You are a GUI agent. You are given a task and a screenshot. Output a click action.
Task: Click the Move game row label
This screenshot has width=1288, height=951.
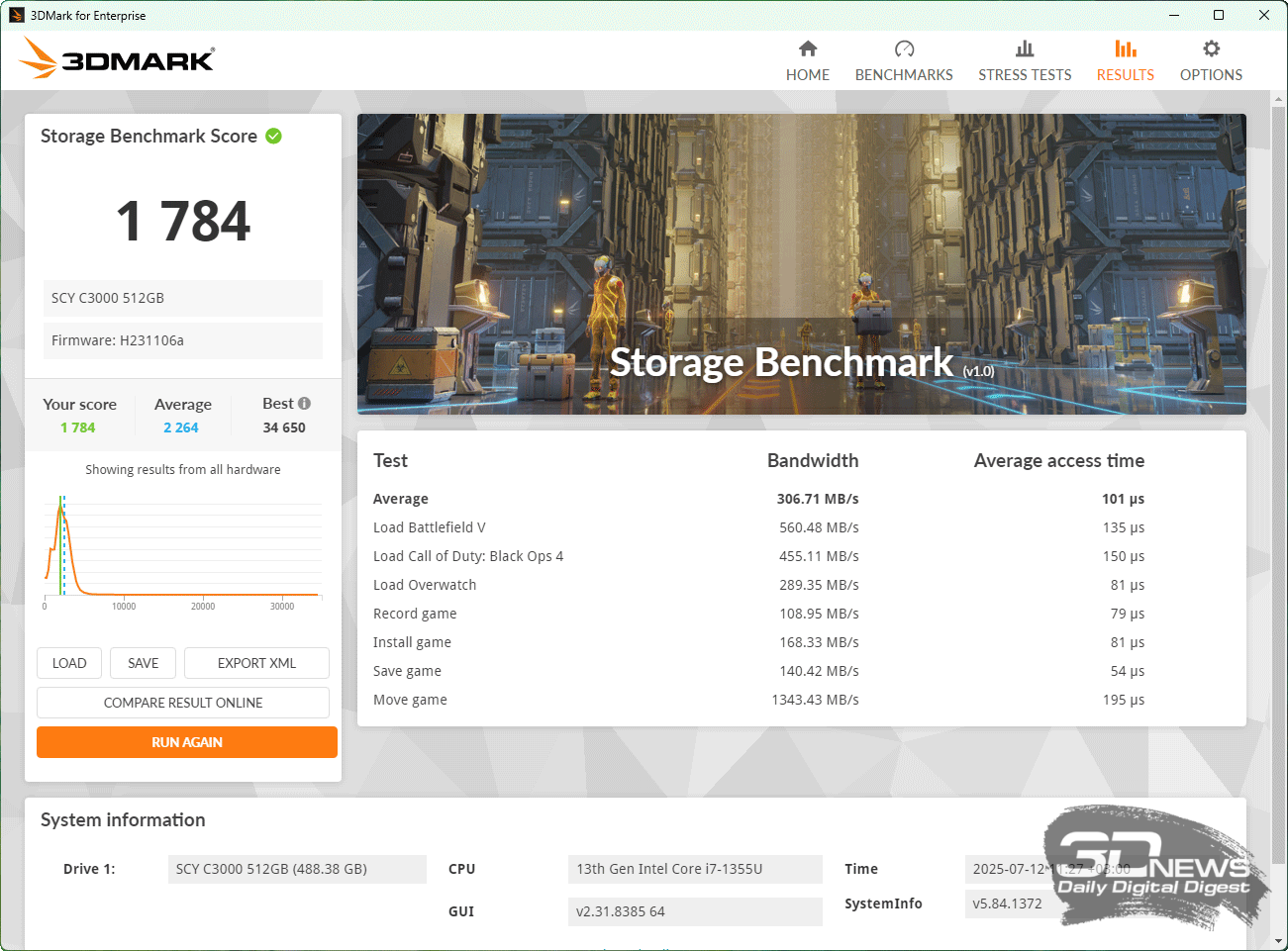410,700
